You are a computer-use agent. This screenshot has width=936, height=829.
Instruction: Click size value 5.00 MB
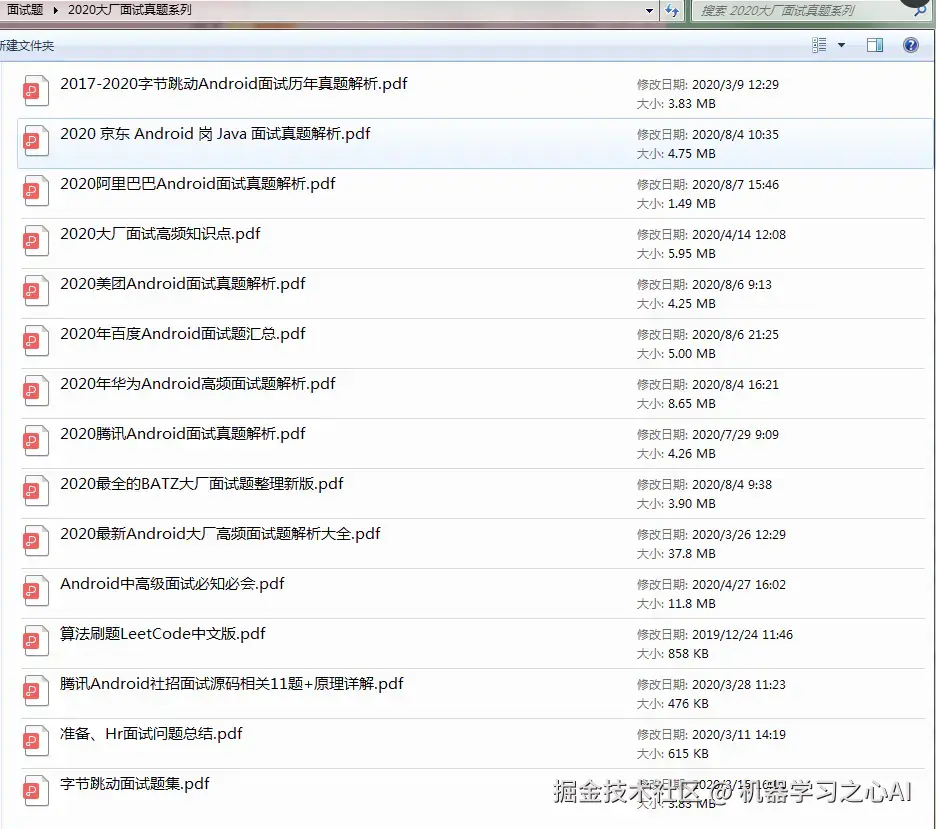coord(691,354)
